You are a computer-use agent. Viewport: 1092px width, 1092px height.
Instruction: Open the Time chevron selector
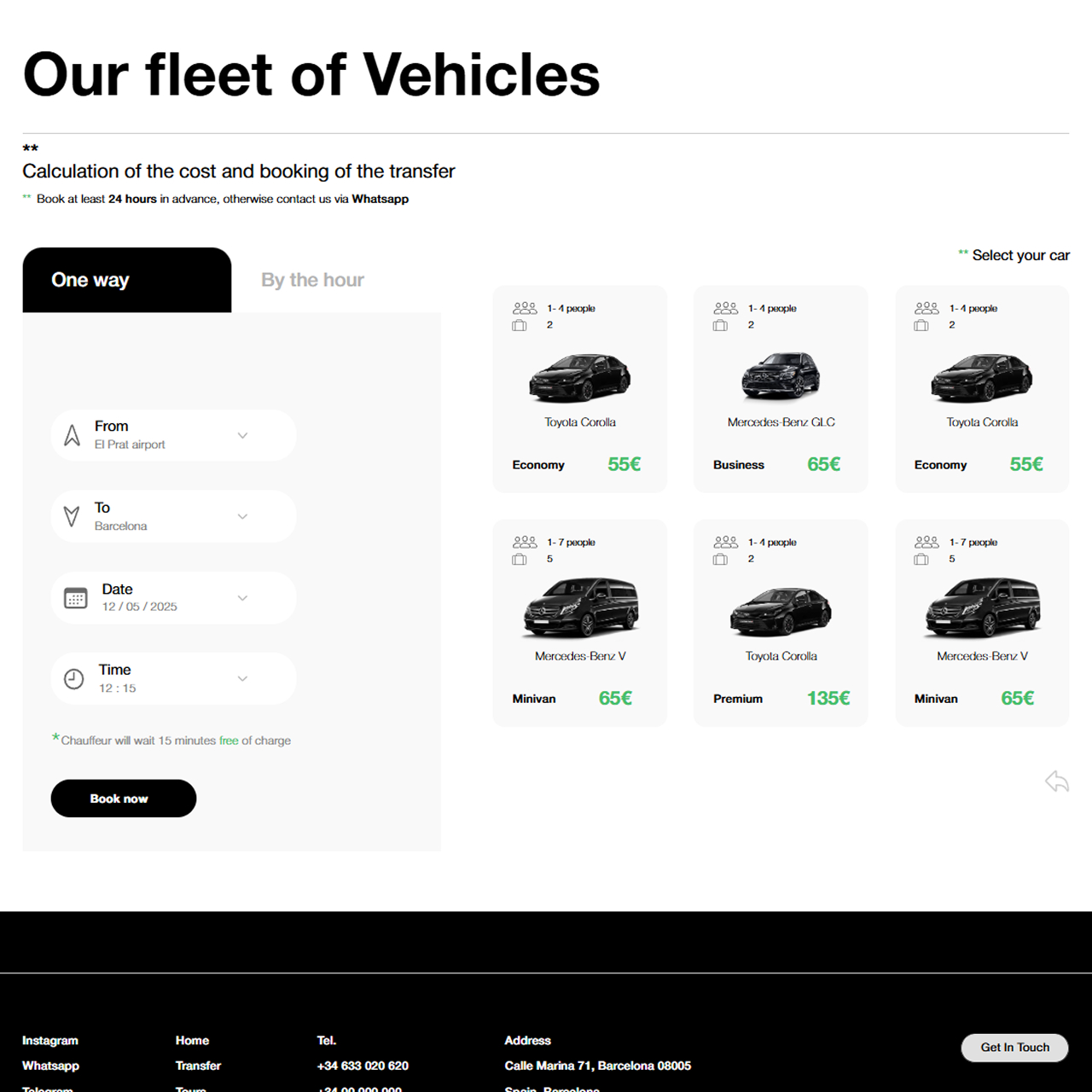pyautogui.click(x=242, y=679)
